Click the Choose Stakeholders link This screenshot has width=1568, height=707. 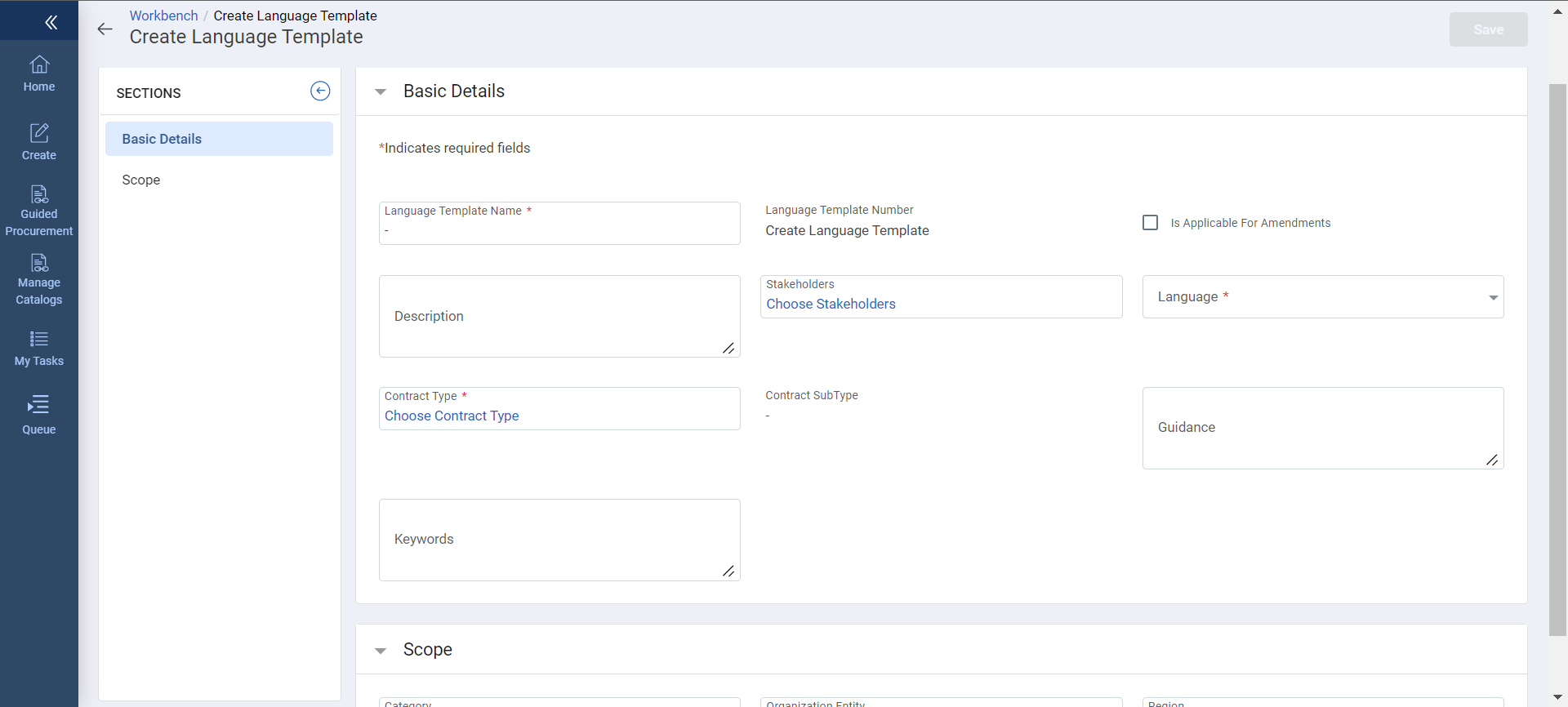pyautogui.click(x=831, y=304)
